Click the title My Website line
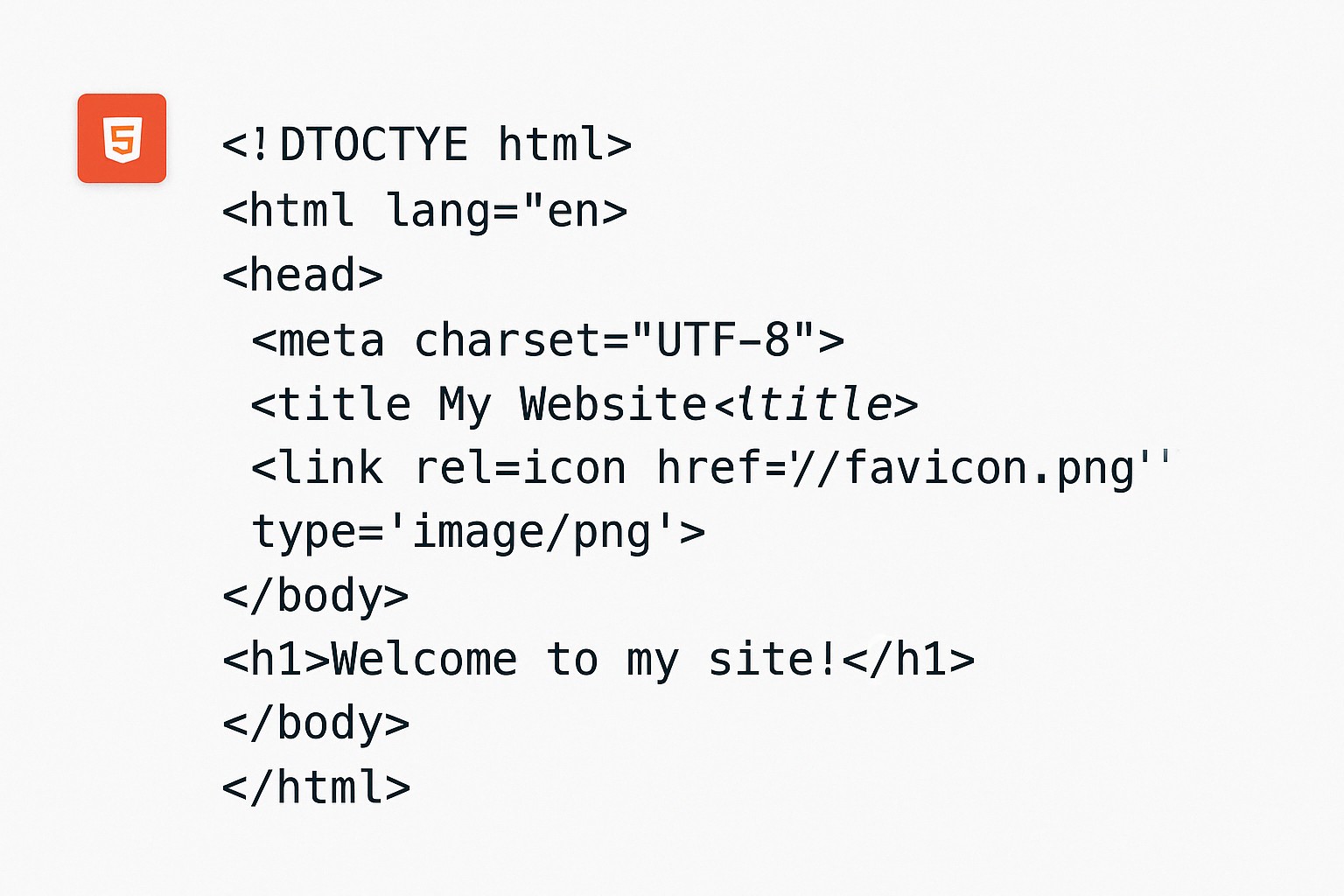This screenshot has width=1344, height=896. pos(584,404)
